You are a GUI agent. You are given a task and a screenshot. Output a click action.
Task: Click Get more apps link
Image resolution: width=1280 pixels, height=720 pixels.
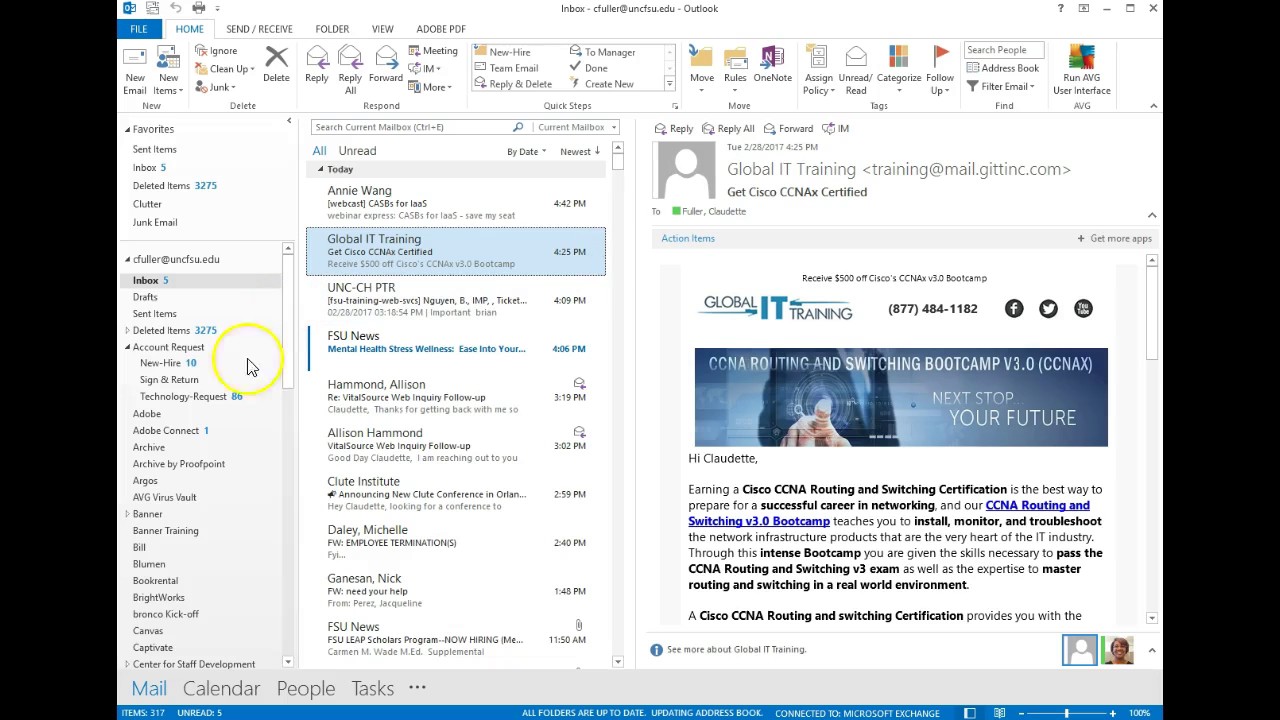[1114, 238]
